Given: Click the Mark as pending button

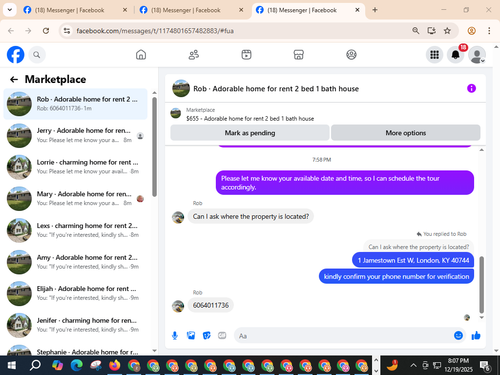Looking at the screenshot, I should 250,133.
